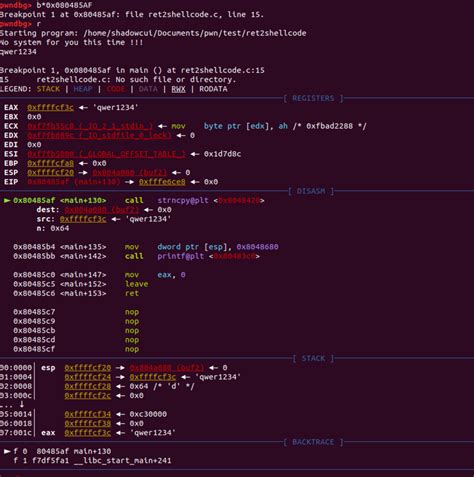Click the strncpy@plt call target
474x477 pixels.
(x=183, y=200)
